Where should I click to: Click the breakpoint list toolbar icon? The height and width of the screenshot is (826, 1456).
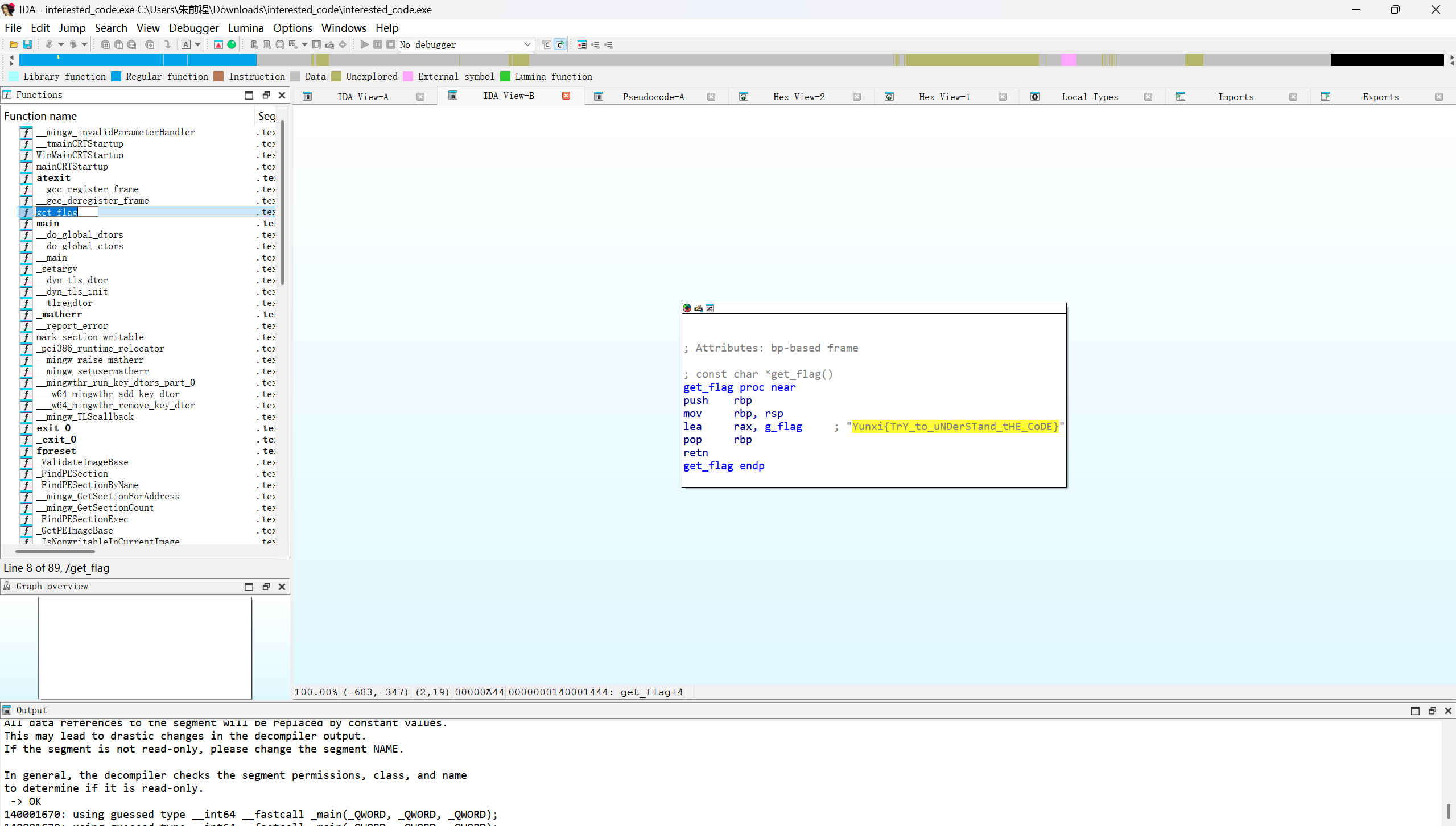pyautogui.click(x=582, y=44)
